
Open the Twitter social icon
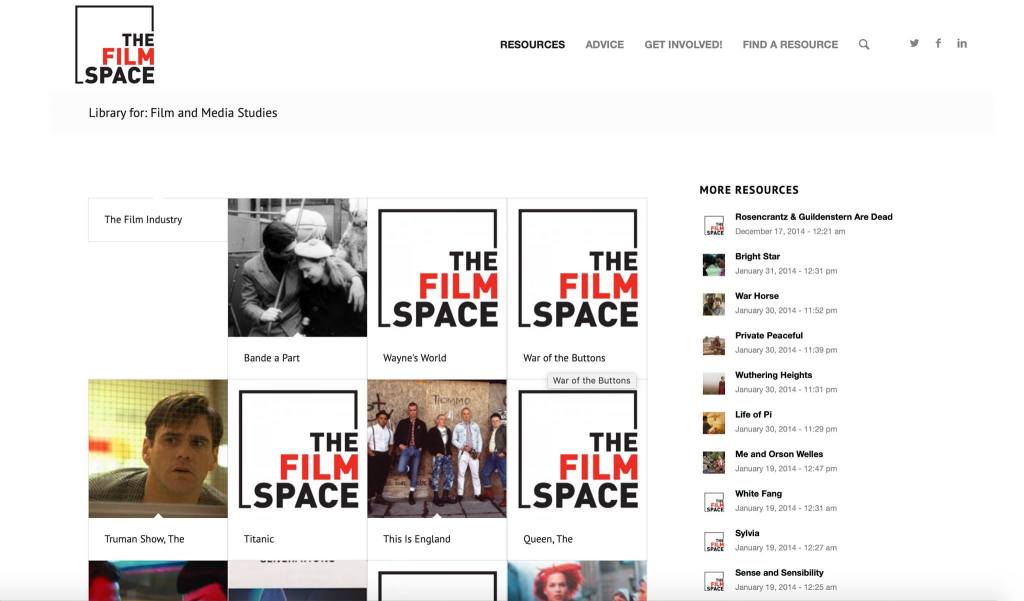(914, 43)
